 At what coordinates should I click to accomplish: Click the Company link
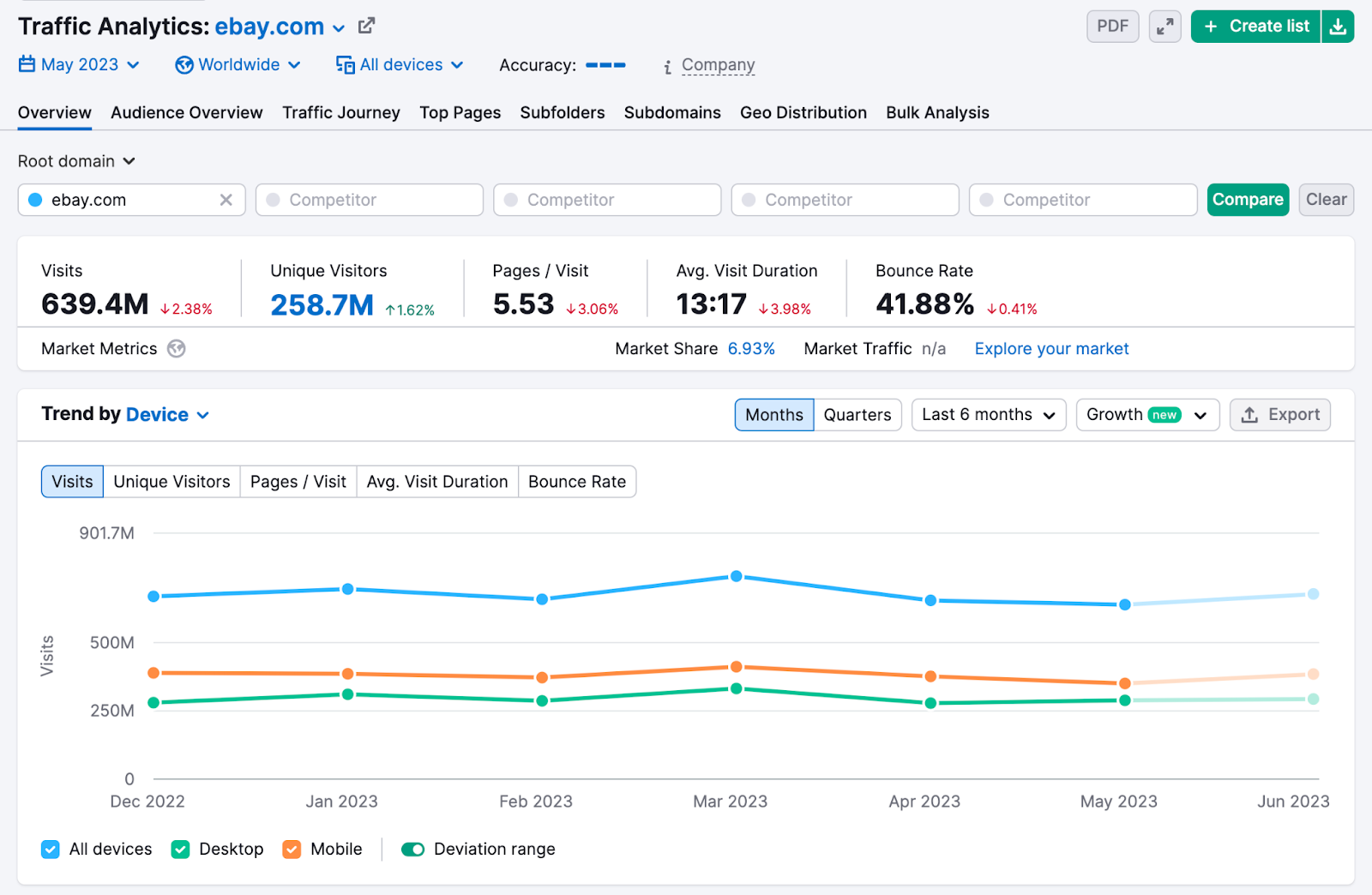[x=719, y=65]
